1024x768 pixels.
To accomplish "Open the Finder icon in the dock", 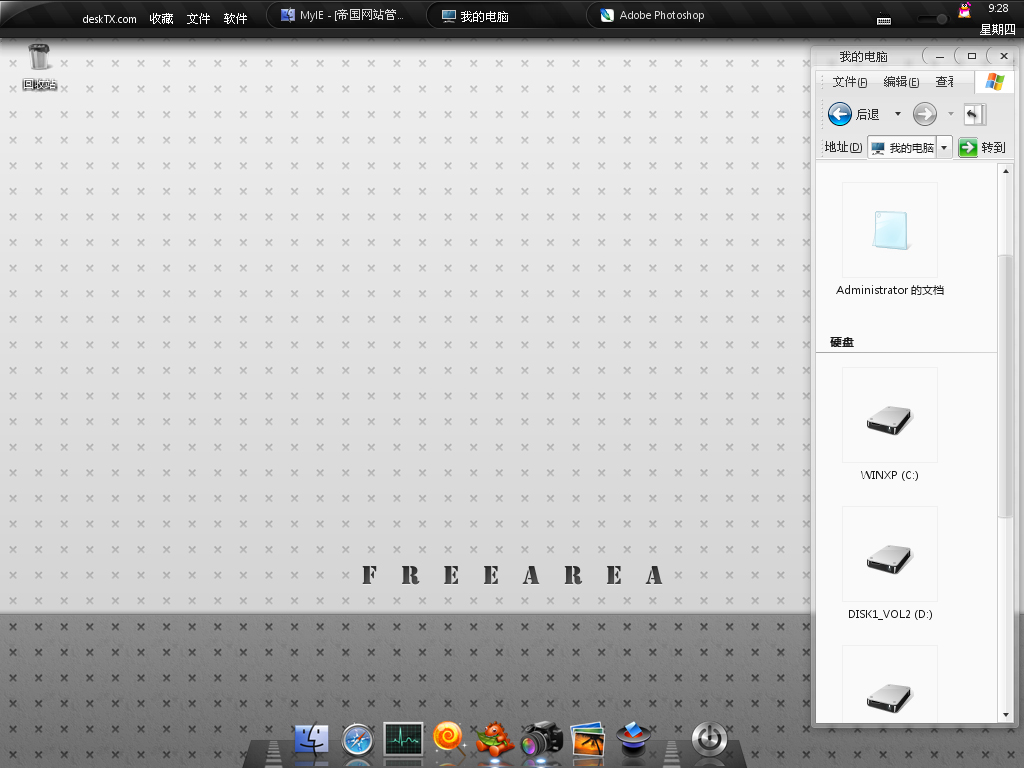I will 312,740.
